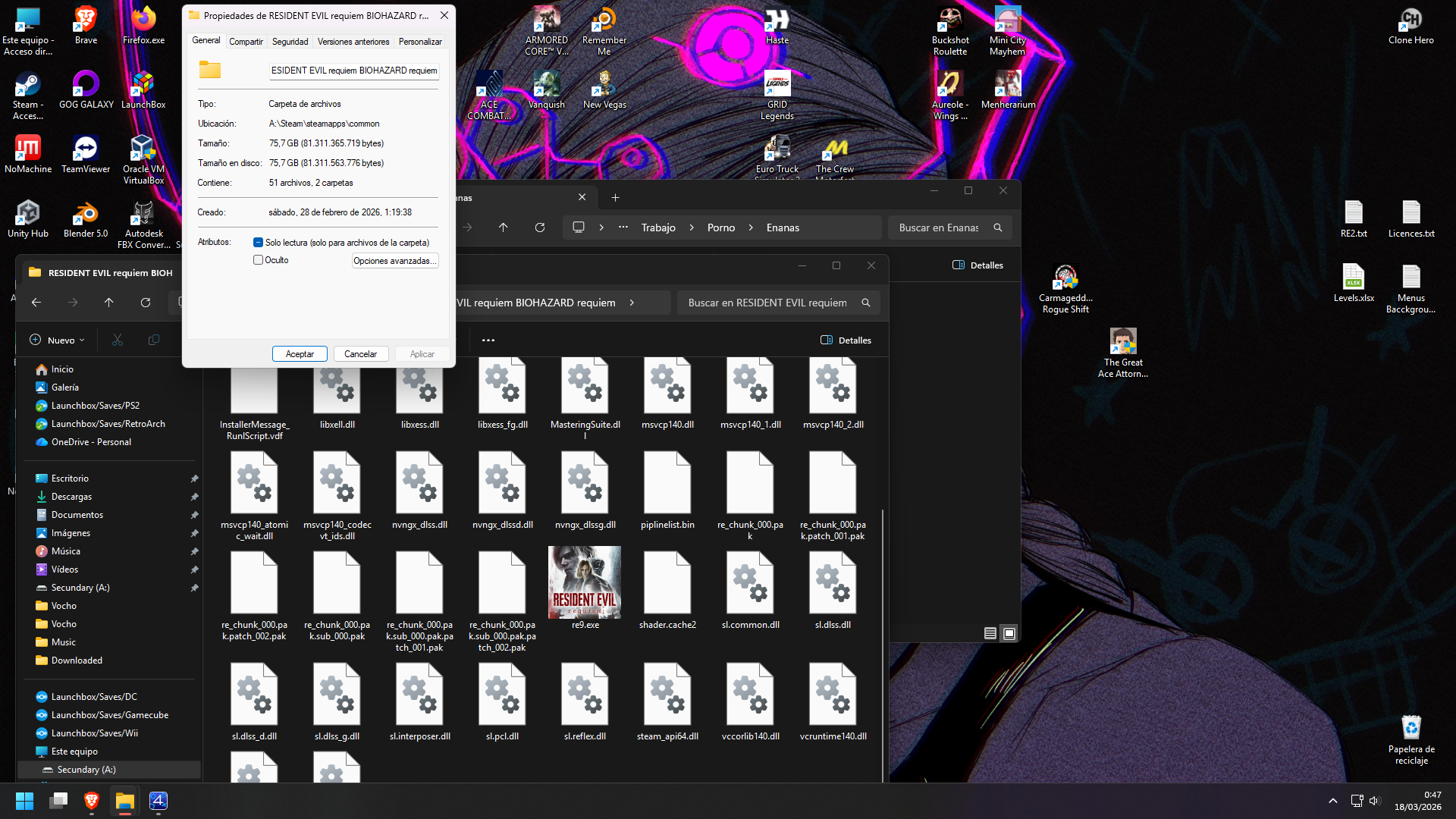The height and width of the screenshot is (819, 1456).
Task: Go back in RESIDENT EVIL explorer window
Action: pyautogui.click(x=36, y=303)
